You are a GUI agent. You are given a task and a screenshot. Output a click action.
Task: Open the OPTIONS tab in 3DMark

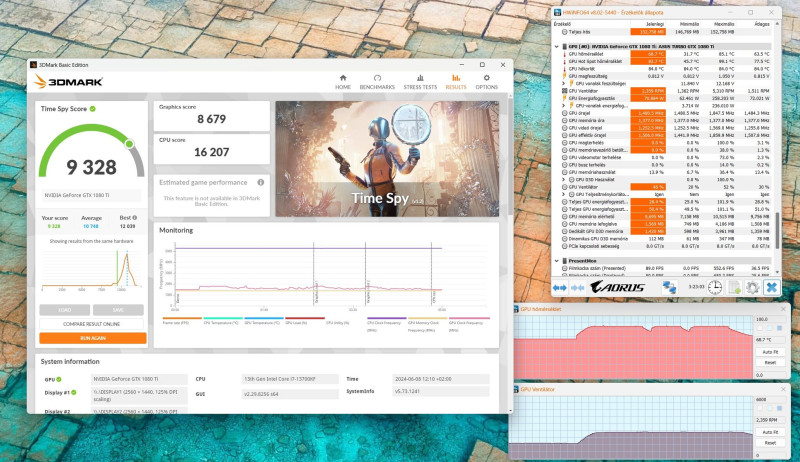coord(486,82)
